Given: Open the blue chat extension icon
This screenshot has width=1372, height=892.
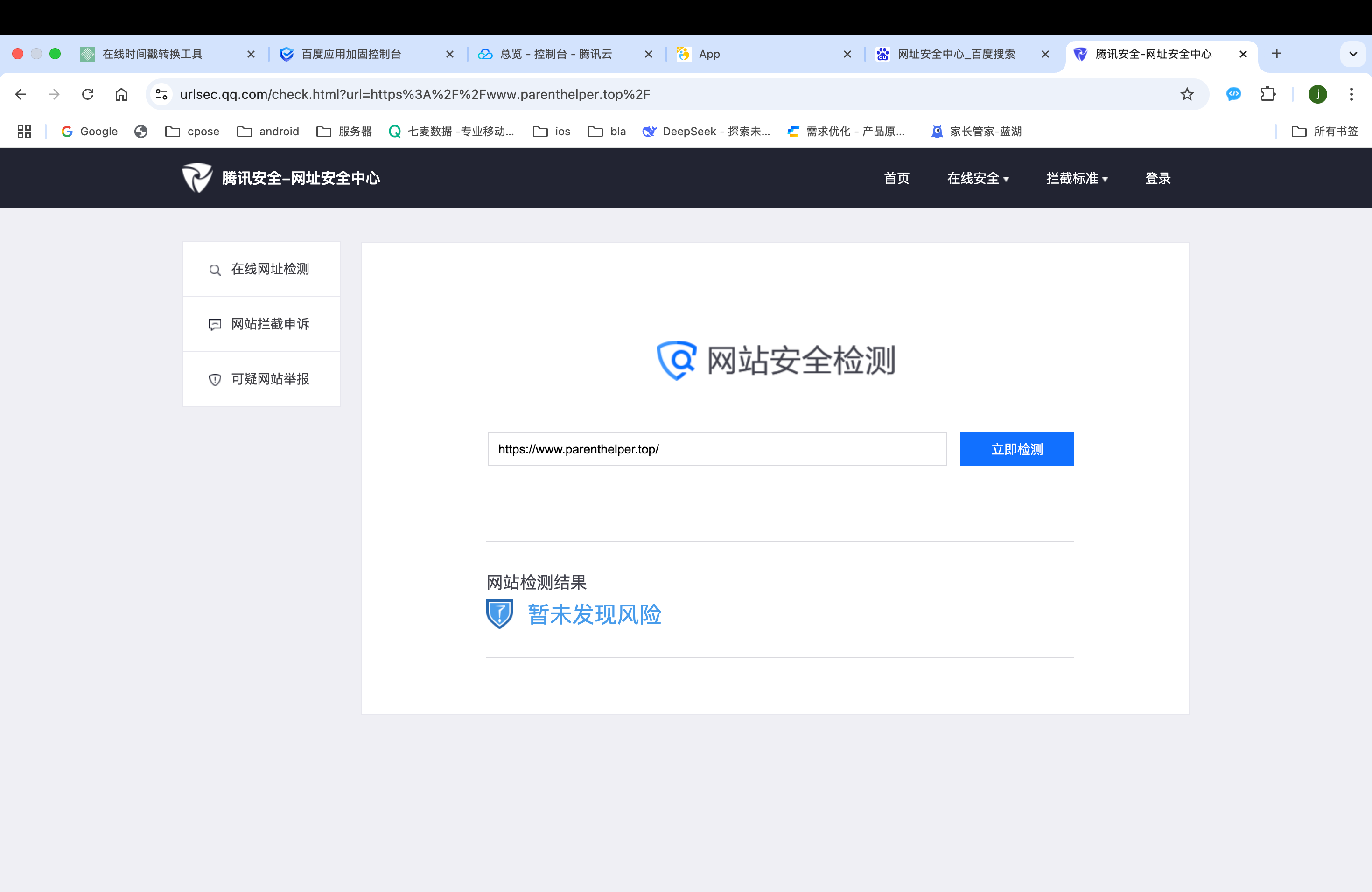Looking at the screenshot, I should coord(1233,95).
